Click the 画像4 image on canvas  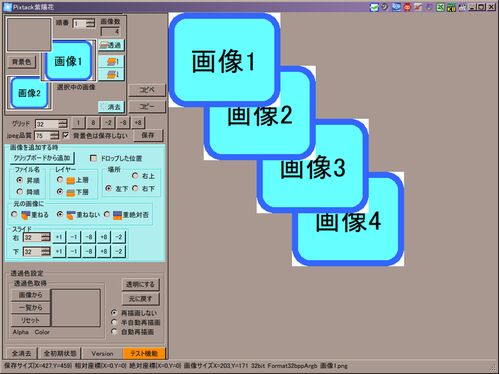(x=348, y=219)
